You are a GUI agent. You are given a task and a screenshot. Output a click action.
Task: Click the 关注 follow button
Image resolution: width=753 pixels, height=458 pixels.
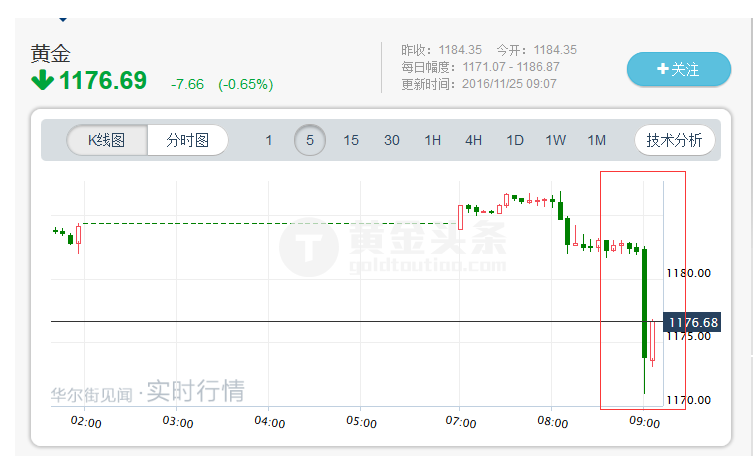coord(678,69)
